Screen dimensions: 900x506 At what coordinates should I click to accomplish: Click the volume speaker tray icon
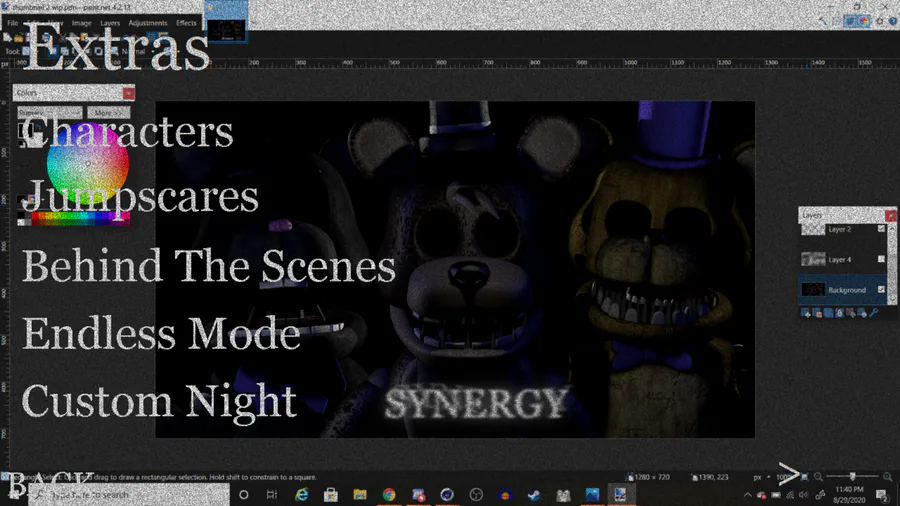[804, 495]
